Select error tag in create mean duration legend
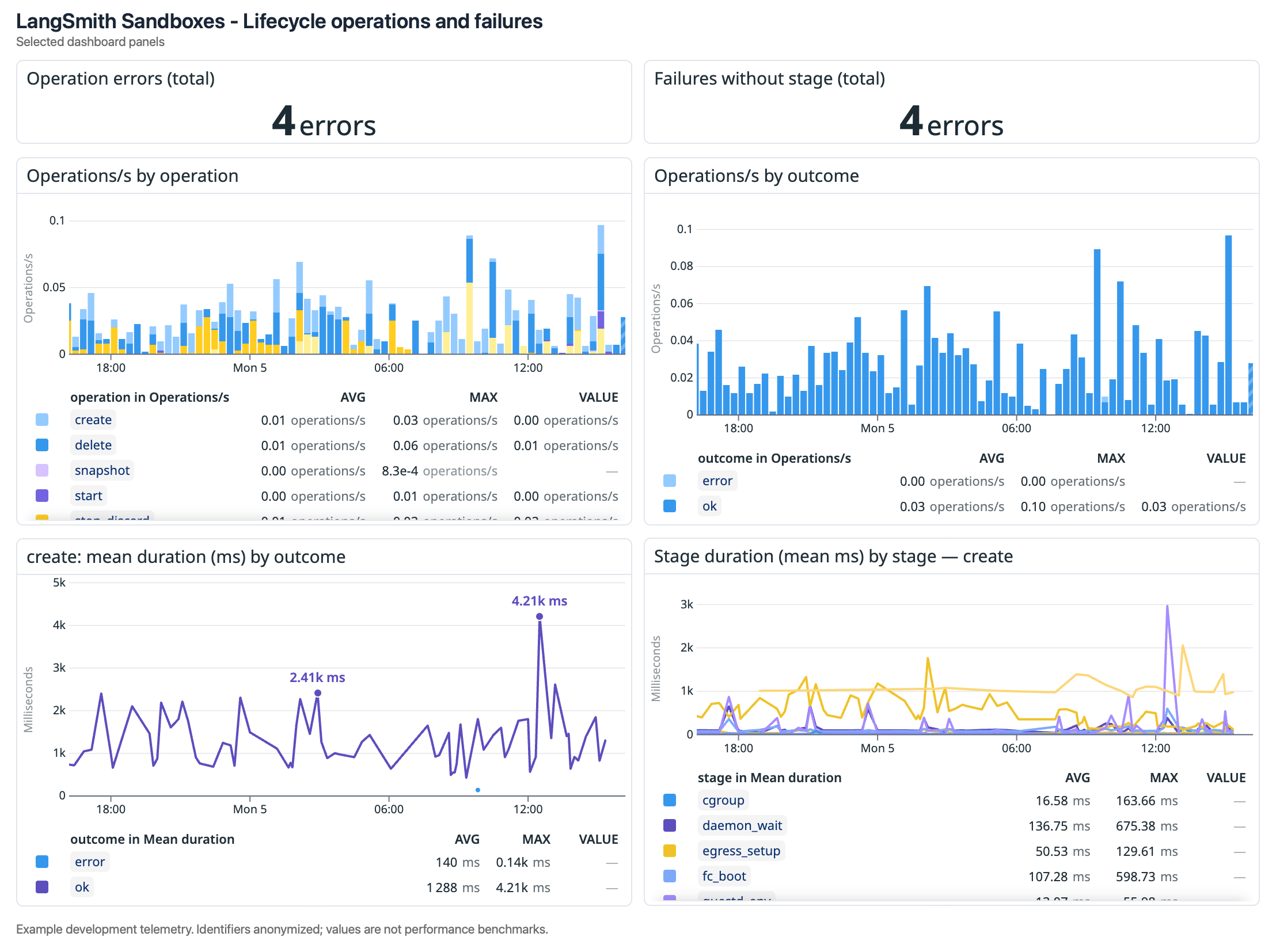 pos(89,862)
